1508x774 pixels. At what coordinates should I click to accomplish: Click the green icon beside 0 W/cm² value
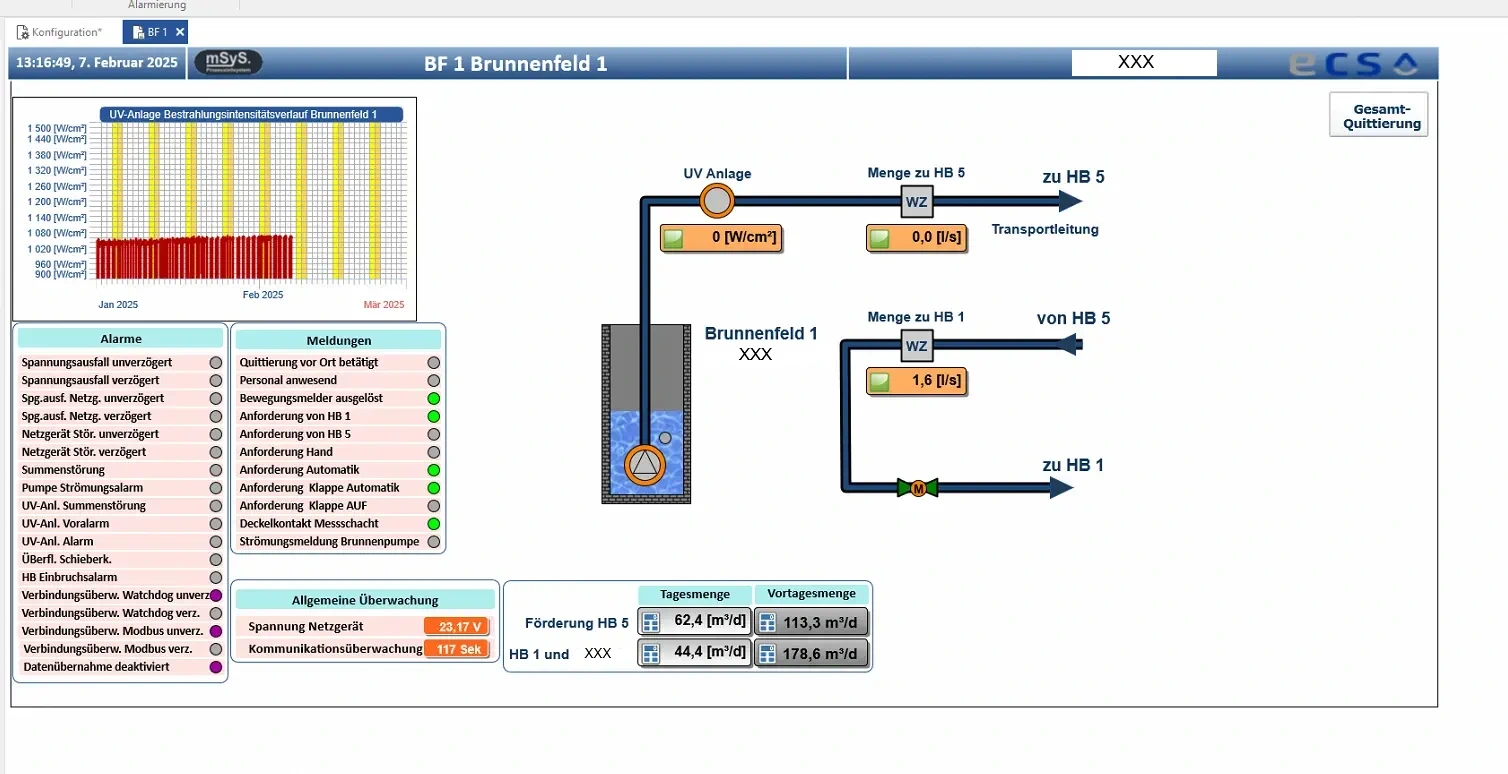(675, 238)
